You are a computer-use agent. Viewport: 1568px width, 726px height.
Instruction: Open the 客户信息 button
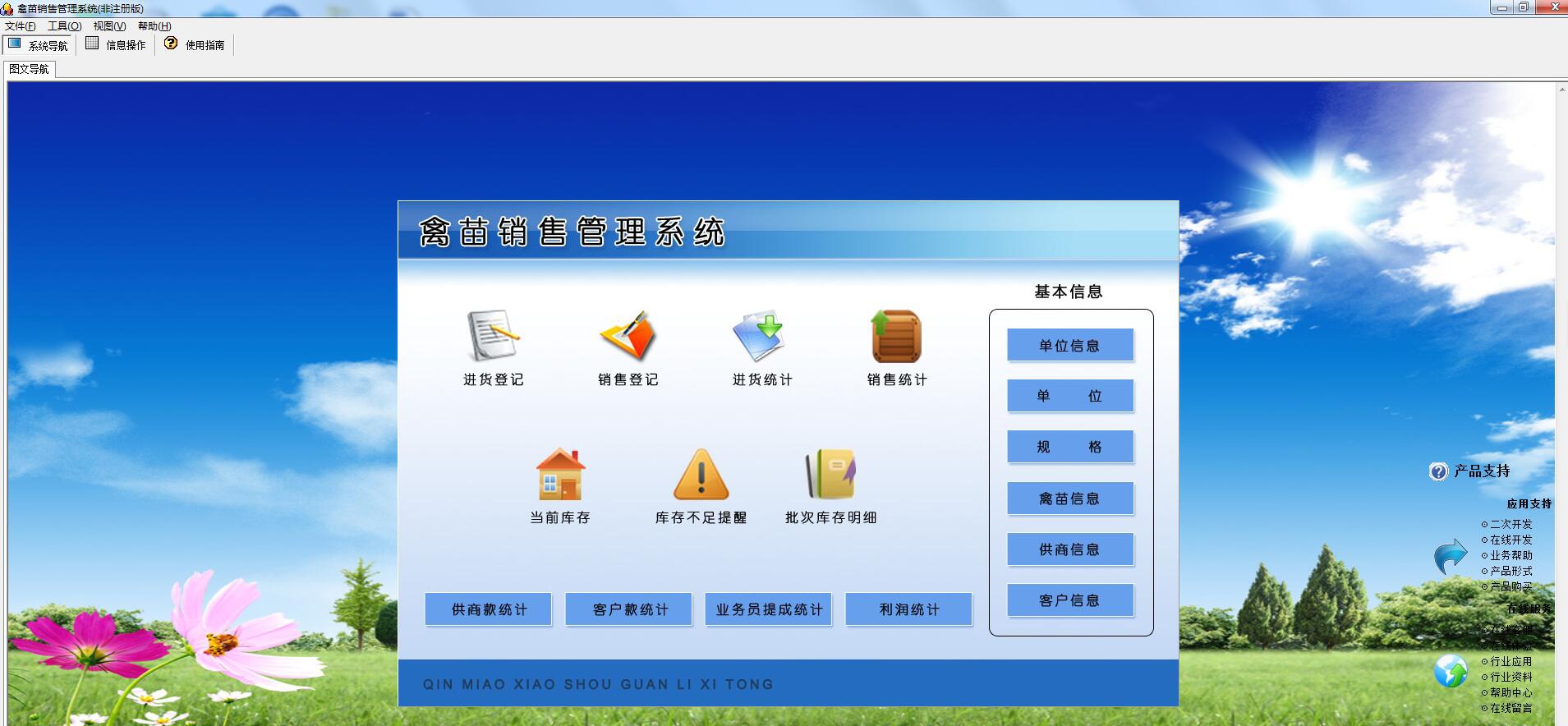(1070, 600)
